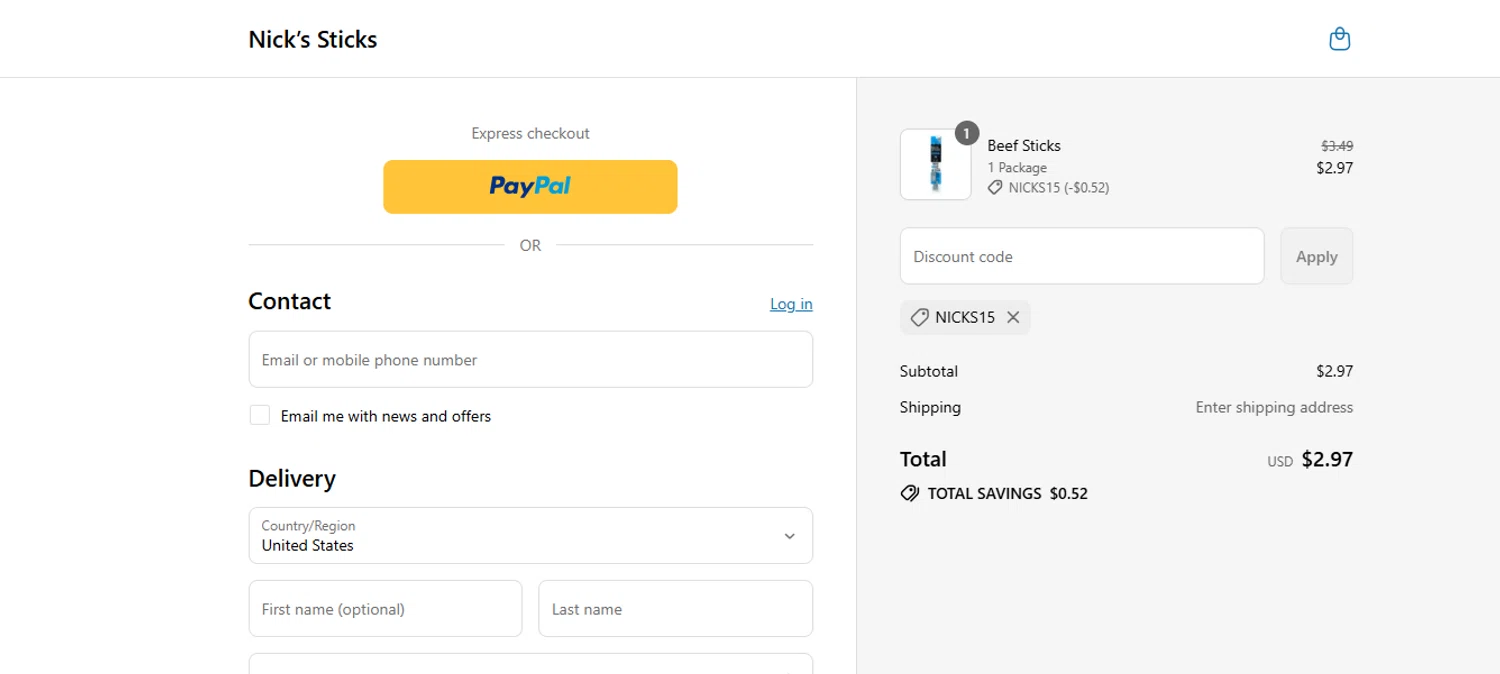Open the shopping bag cart icon

tap(1339, 39)
